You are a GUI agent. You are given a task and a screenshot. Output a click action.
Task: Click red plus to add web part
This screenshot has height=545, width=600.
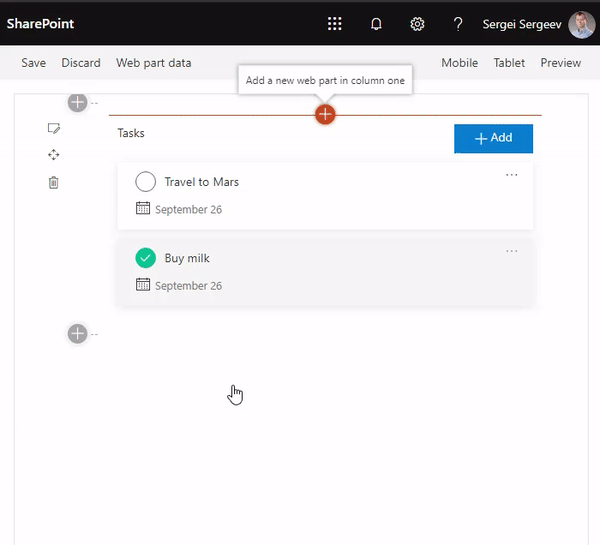coord(325,115)
